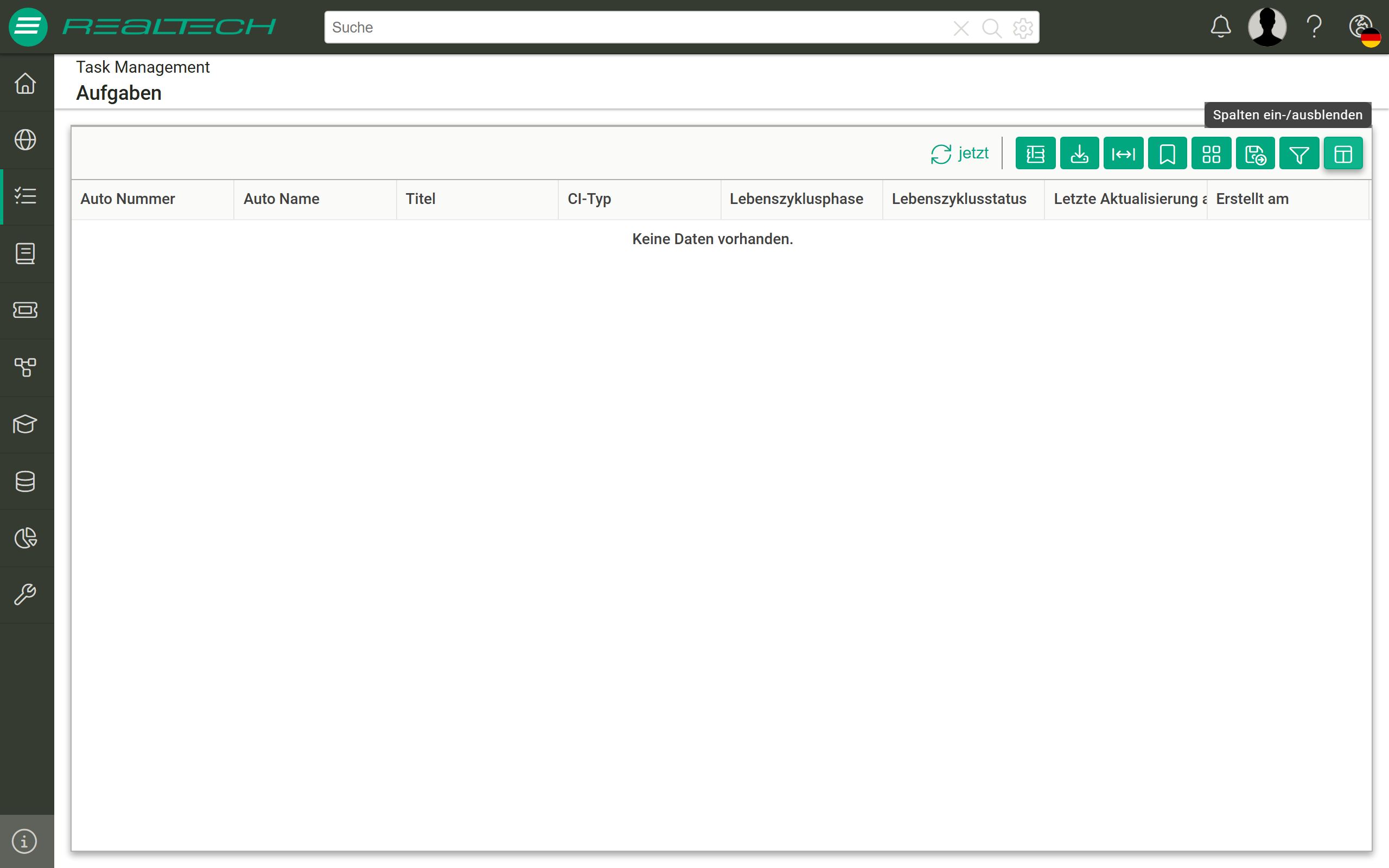This screenshot has height=868, width=1389.
Task: Switch to the grid tiles view button
Action: [1211, 154]
